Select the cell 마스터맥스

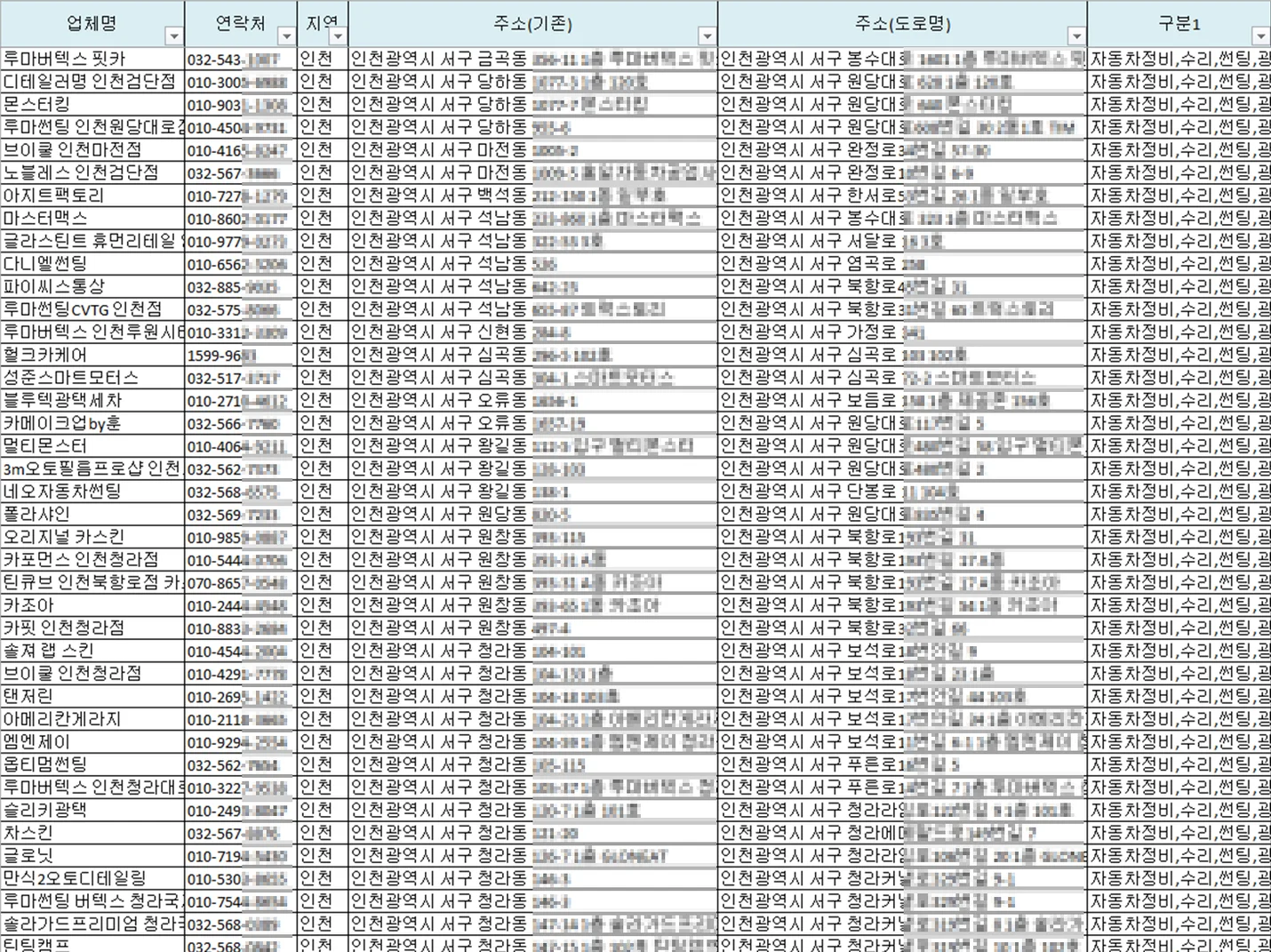tap(92, 218)
